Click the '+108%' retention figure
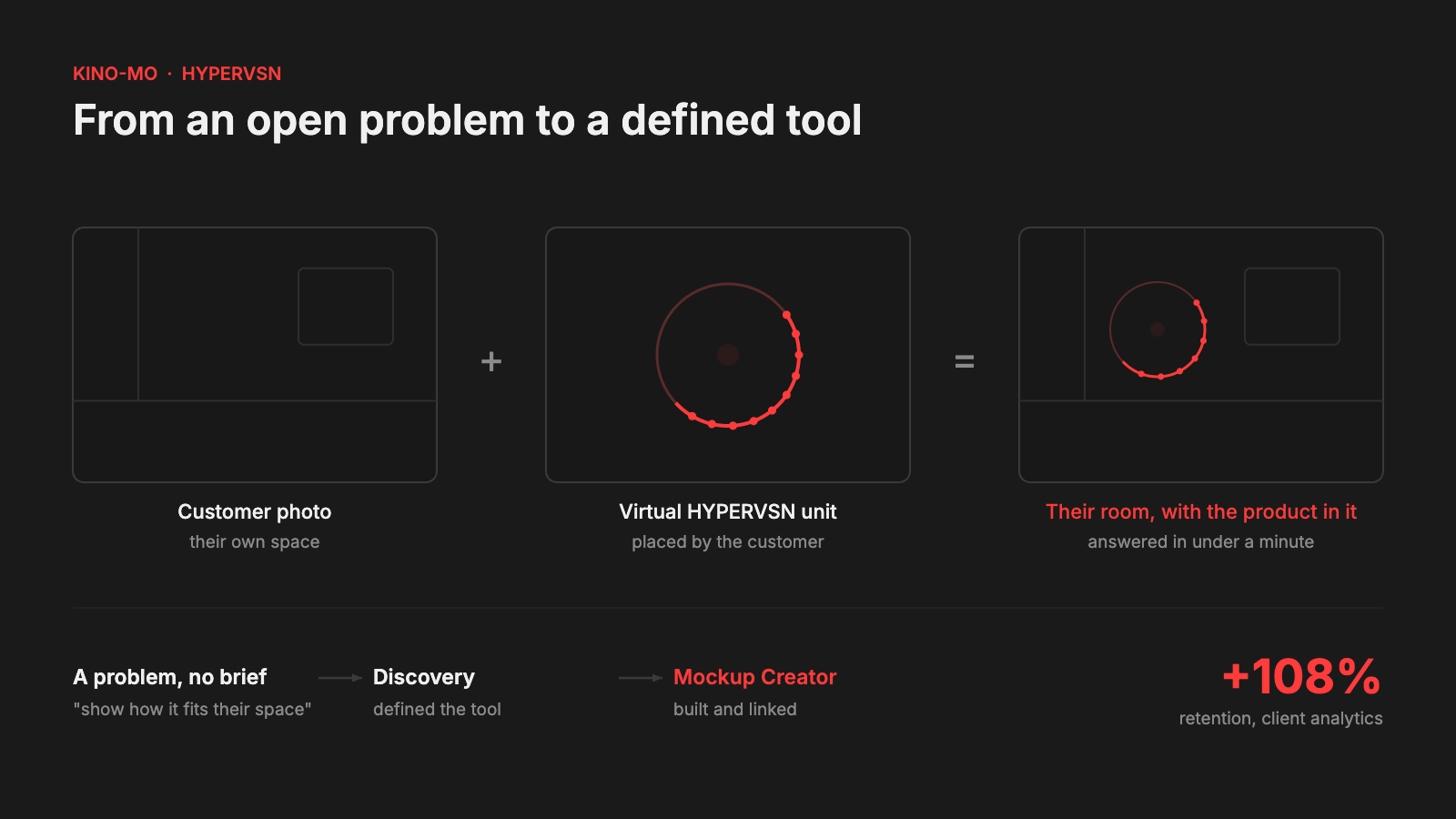 click(1302, 677)
